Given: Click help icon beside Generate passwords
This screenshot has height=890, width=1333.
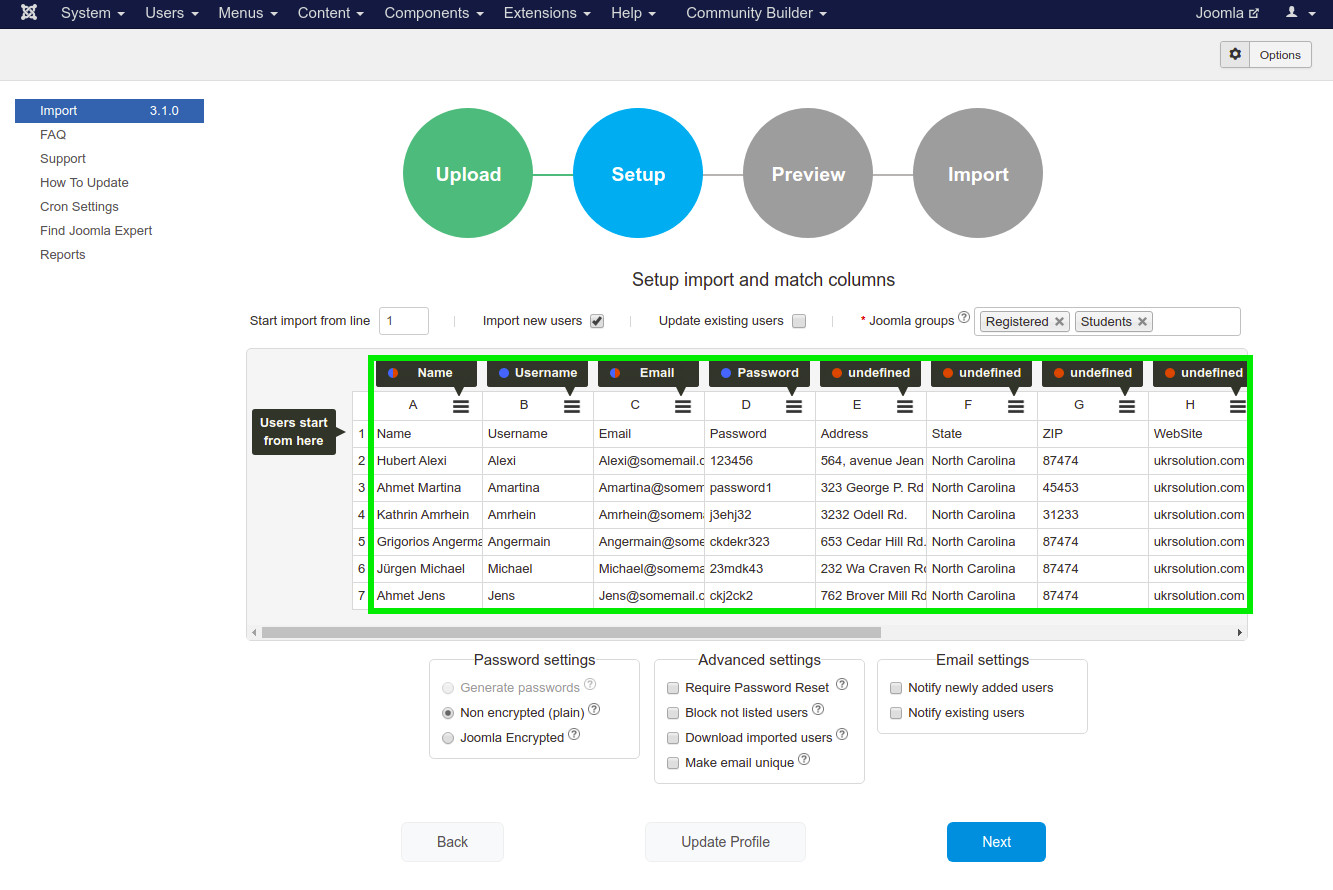Looking at the screenshot, I should (590, 685).
